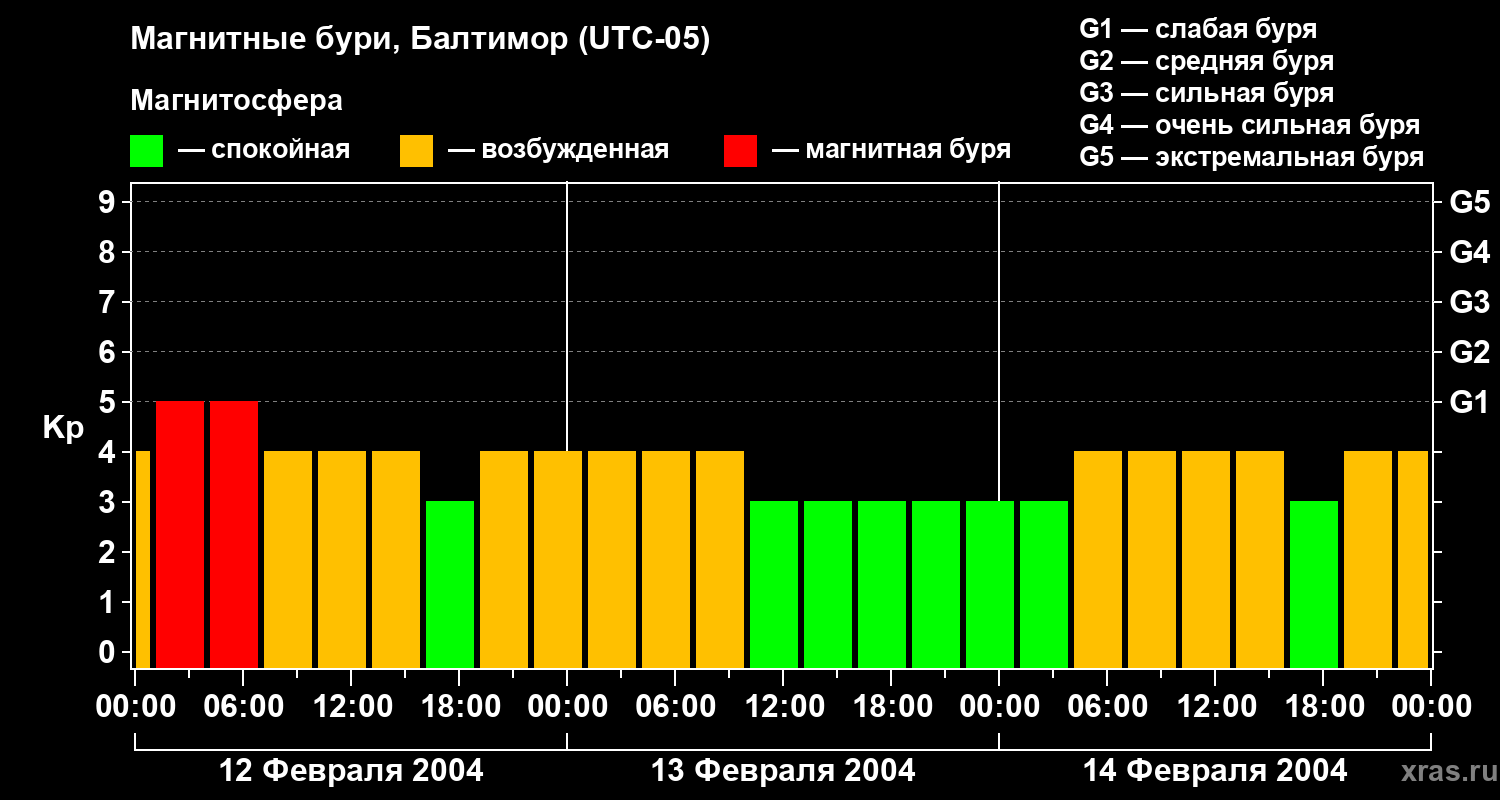Click the orange "возбужденная" legend swatch
This screenshot has width=1500, height=800.
point(416,151)
